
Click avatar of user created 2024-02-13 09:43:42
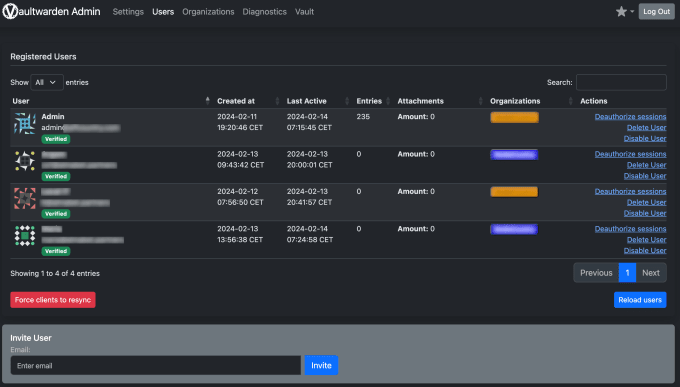pyautogui.click(x=25, y=161)
